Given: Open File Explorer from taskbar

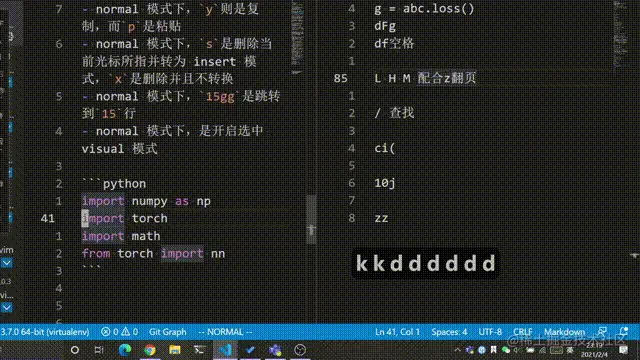Looking at the screenshot, I should pos(175,350).
